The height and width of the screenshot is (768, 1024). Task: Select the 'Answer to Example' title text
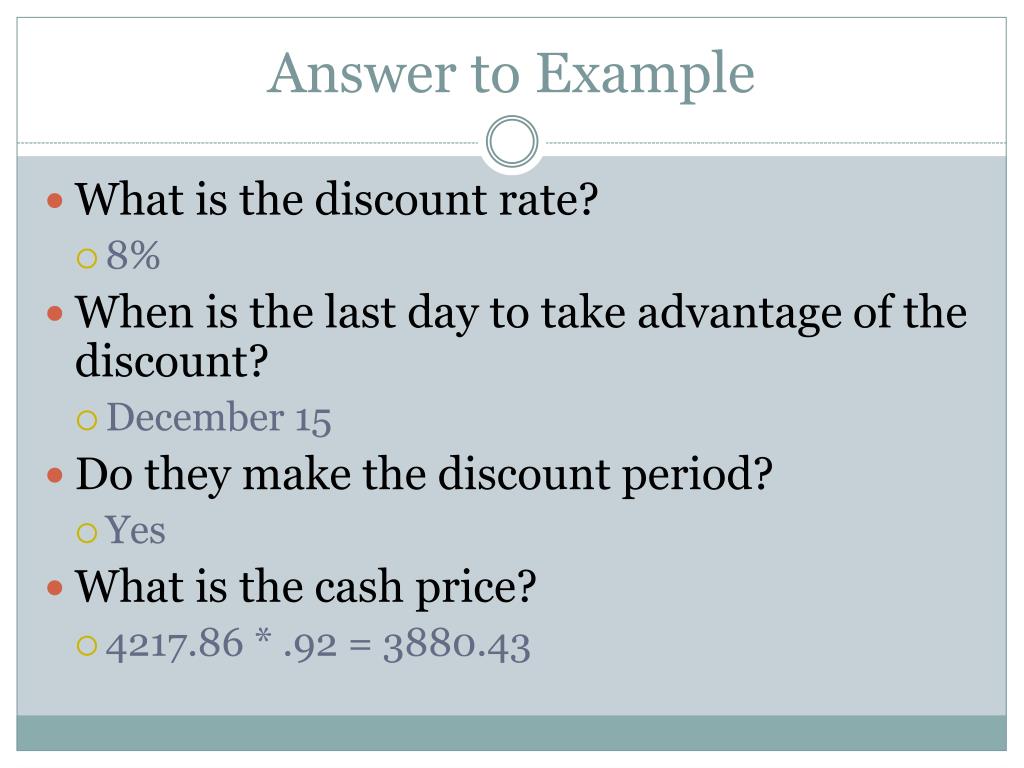coord(511,74)
